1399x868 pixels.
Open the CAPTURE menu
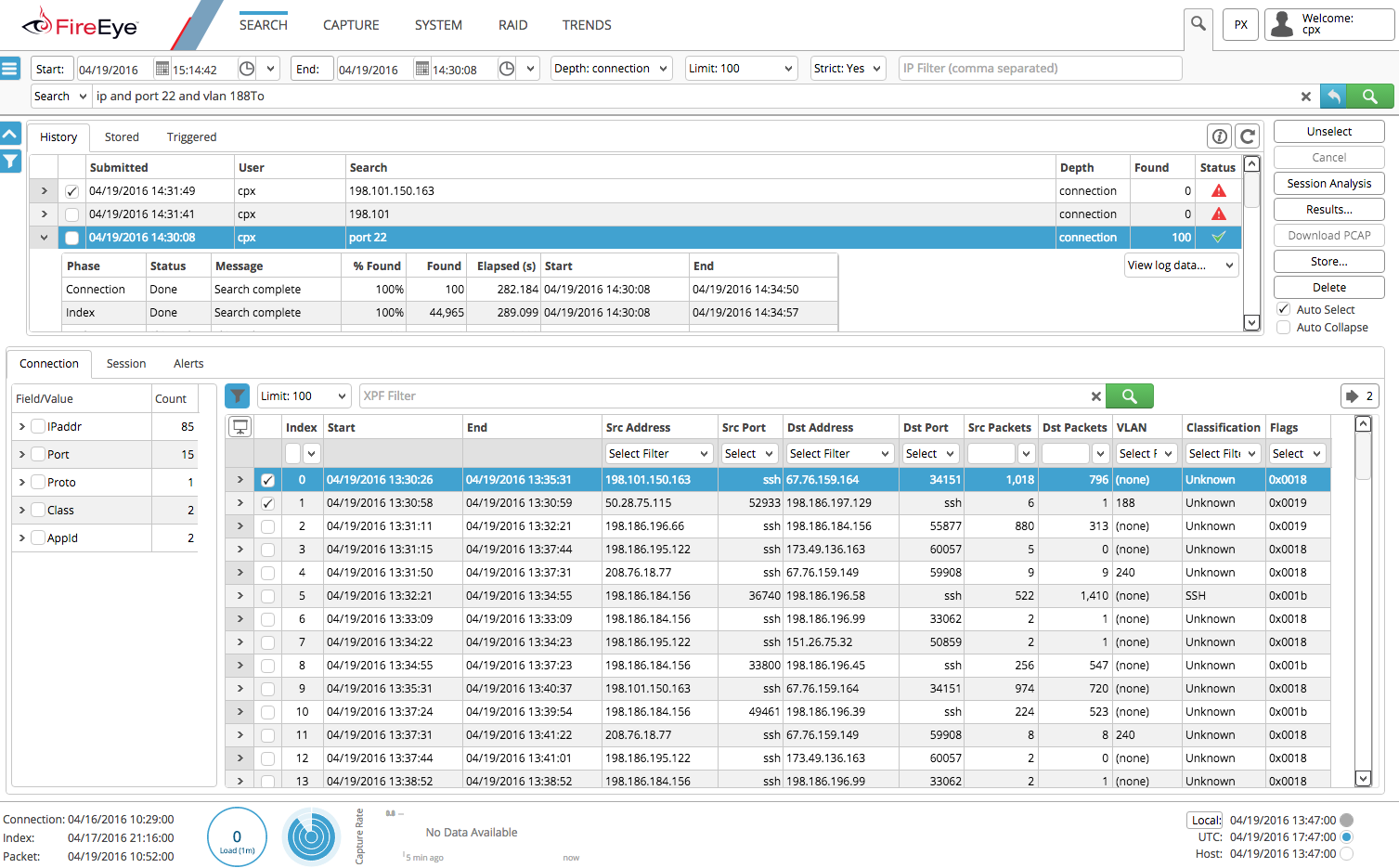click(x=351, y=25)
